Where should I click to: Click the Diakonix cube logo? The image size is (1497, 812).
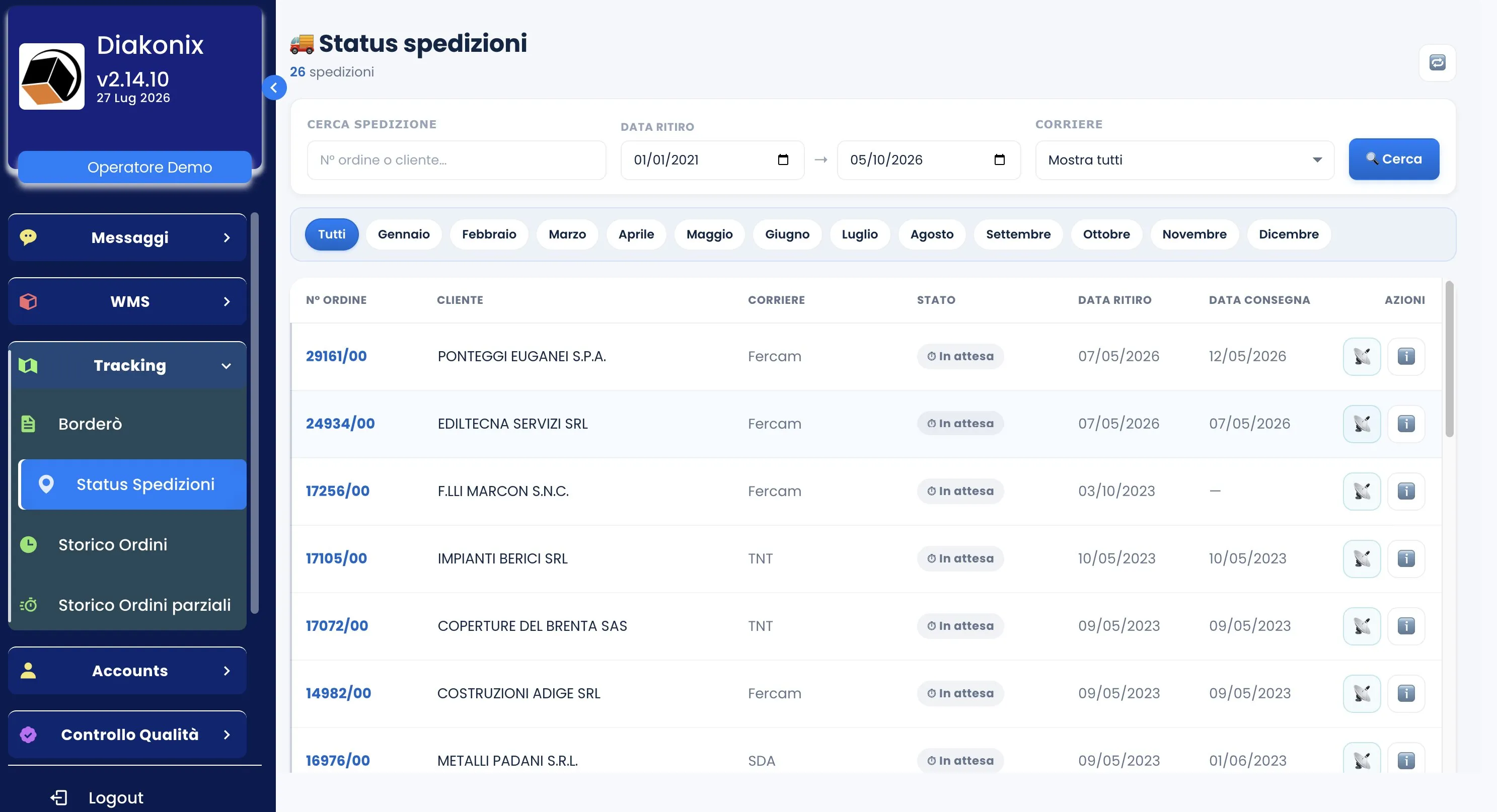click(52, 76)
